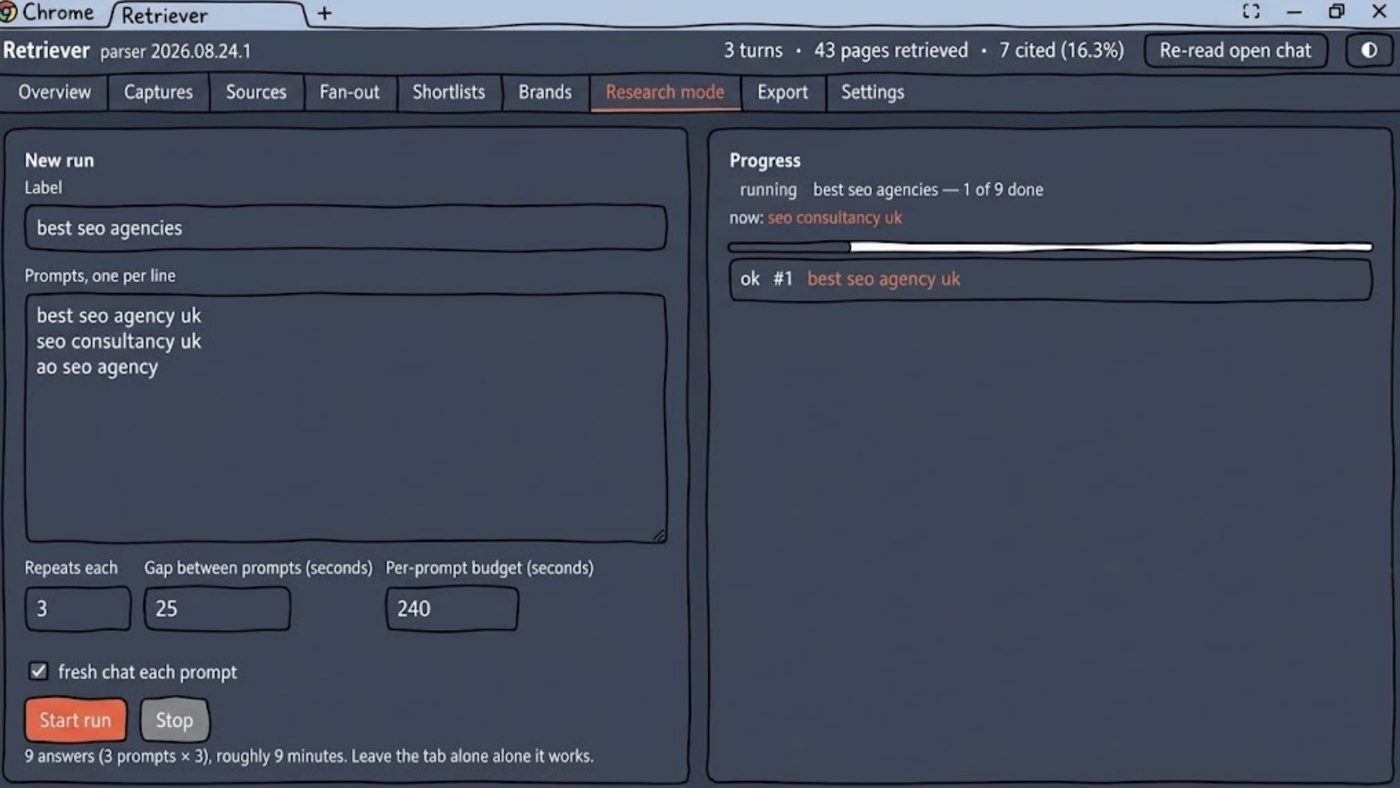
Task: Click the Stop button
Action: (x=174, y=719)
